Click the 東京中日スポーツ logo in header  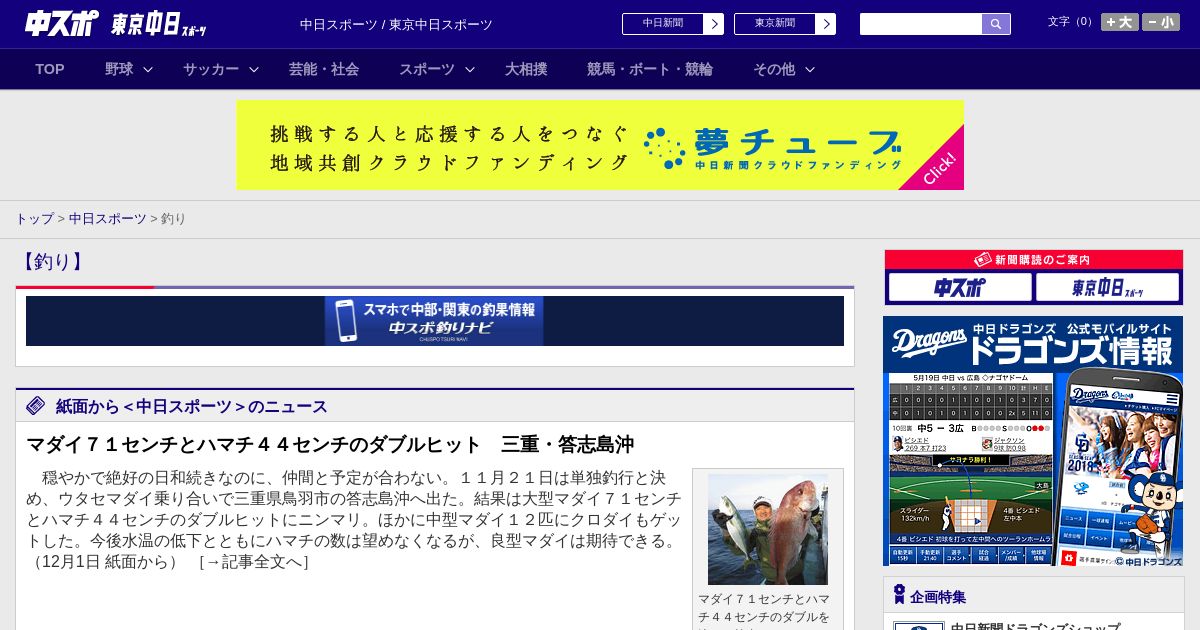[x=159, y=24]
